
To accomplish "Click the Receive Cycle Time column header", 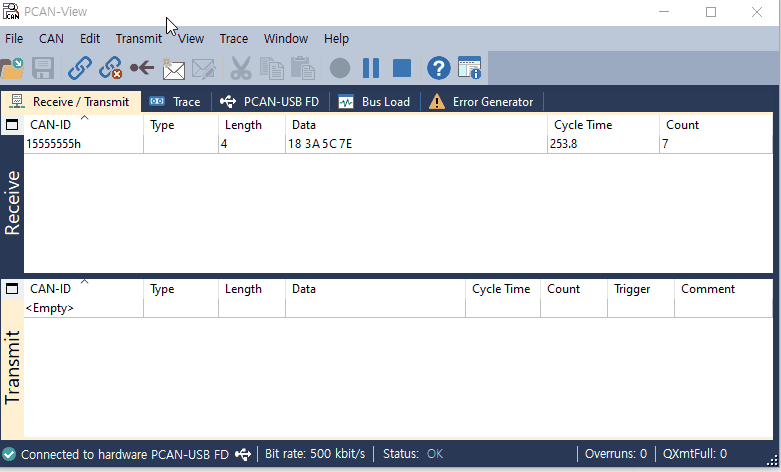I will pos(603,124).
